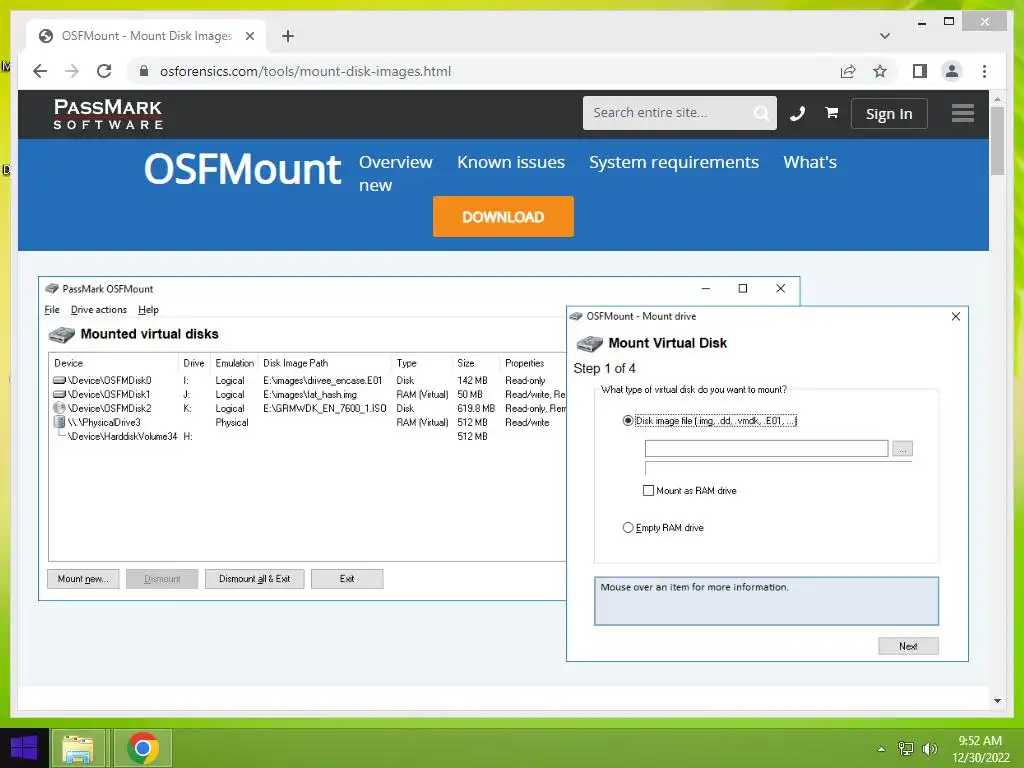Click the E:\images\fat_hash.img path cell
This screenshot has width=1024, height=768.
(x=310, y=394)
